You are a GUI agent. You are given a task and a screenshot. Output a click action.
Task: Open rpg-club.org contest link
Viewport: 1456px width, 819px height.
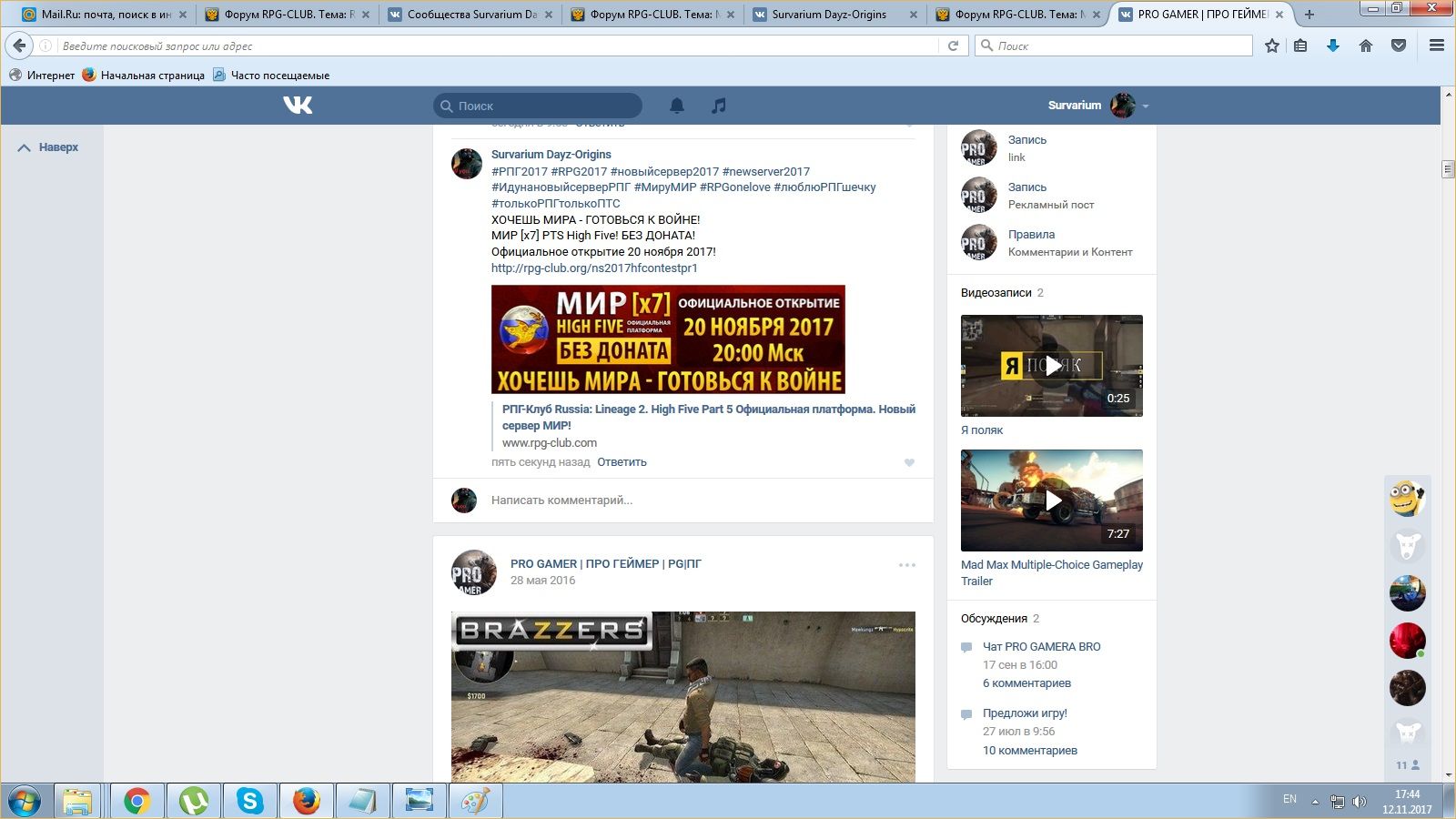pos(594,268)
